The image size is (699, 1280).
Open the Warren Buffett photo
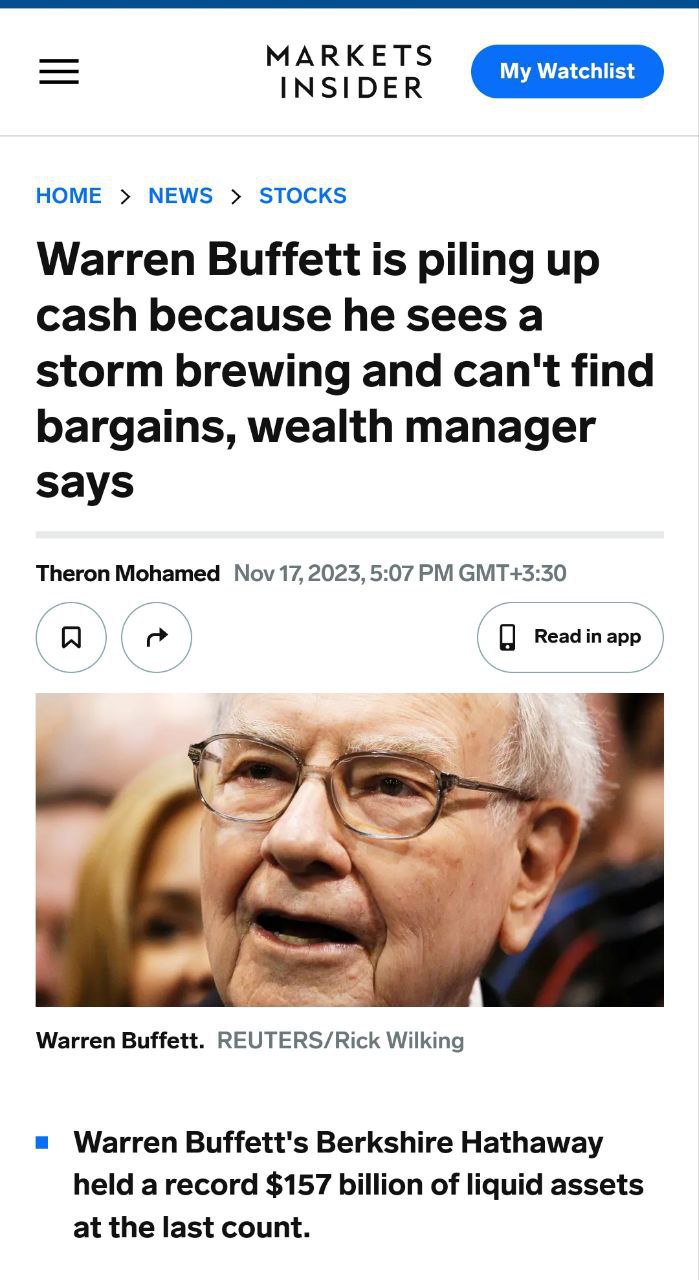click(x=349, y=849)
